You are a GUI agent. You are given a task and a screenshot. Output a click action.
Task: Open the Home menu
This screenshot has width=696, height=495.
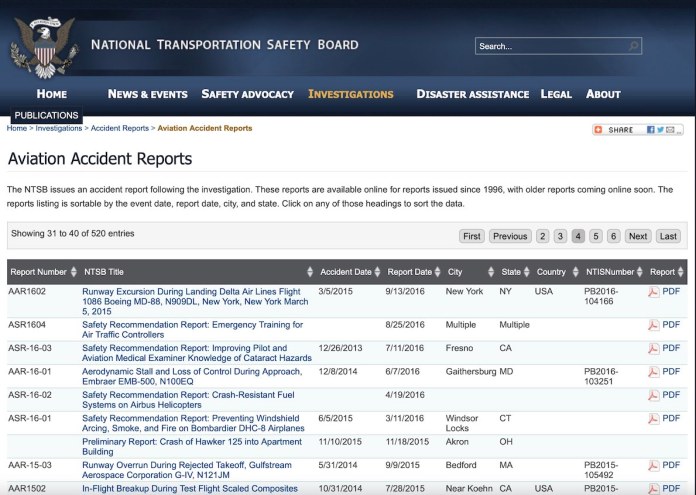51,94
